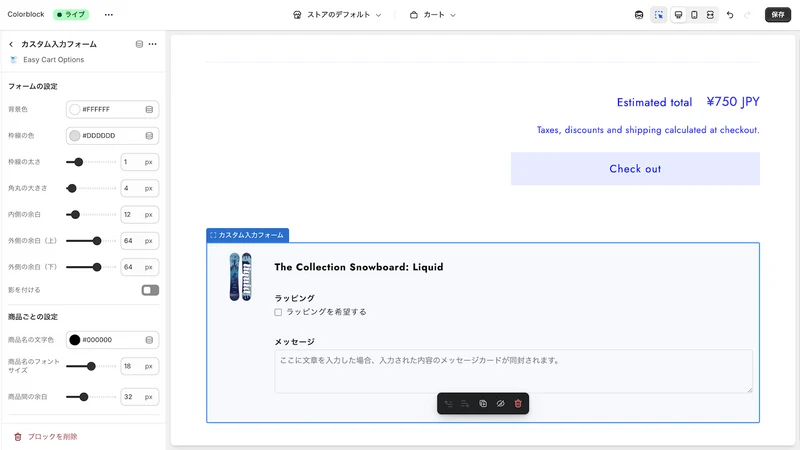Open the 商品名の文字色 #000000 color swatch
The height and width of the screenshot is (450, 800).
coord(74,340)
